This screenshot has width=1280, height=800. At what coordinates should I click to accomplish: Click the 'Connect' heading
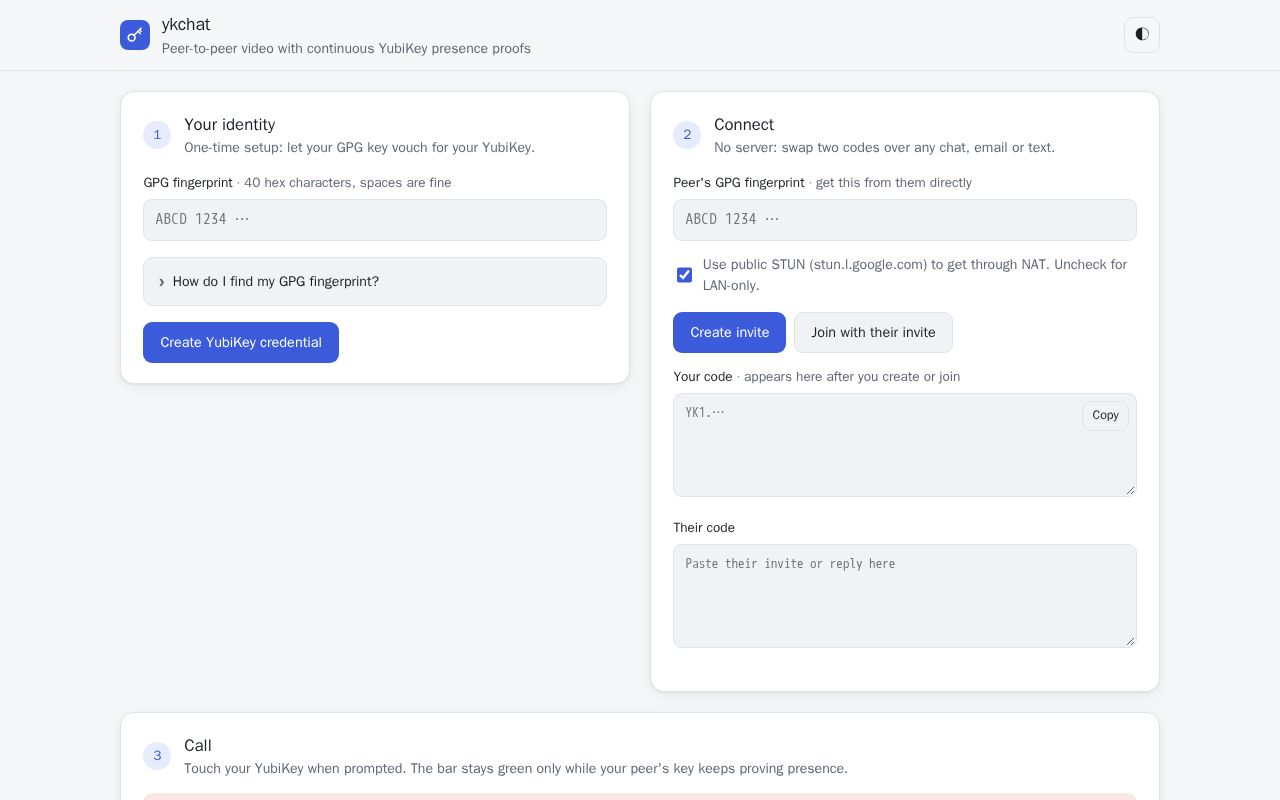(x=744, y=124)
